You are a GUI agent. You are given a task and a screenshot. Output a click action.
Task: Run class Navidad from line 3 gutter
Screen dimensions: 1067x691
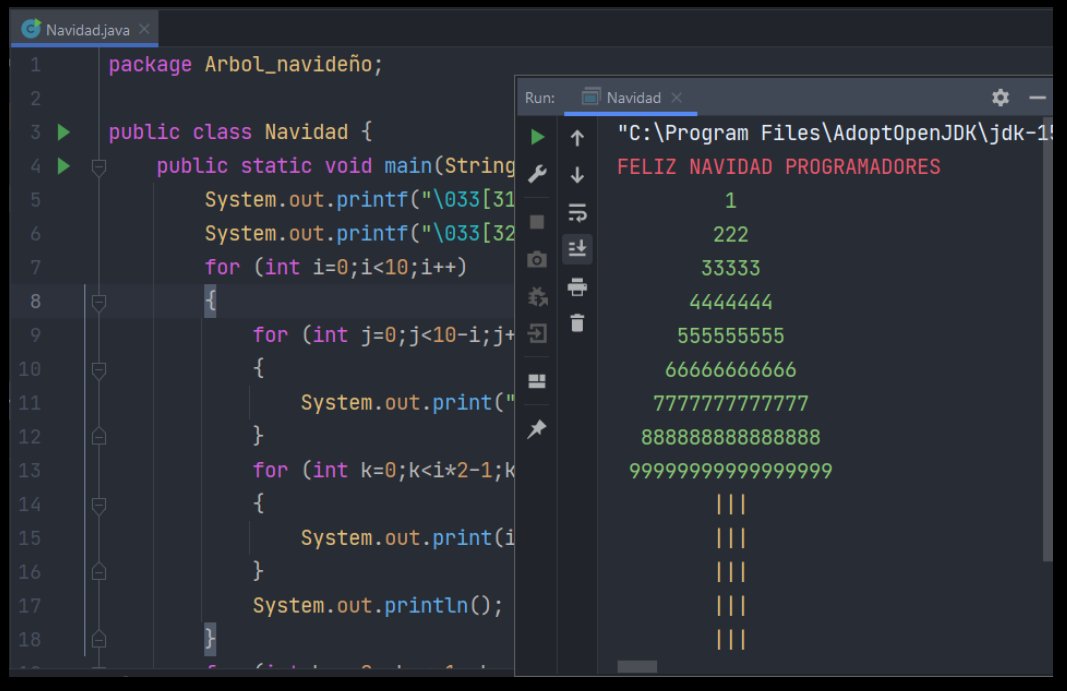[64, 131]
